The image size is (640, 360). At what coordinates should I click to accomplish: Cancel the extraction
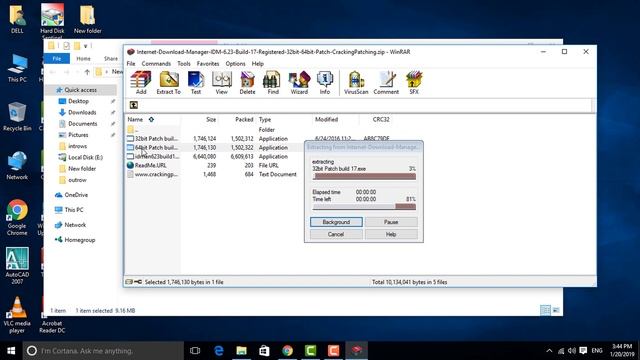point(336,234)
